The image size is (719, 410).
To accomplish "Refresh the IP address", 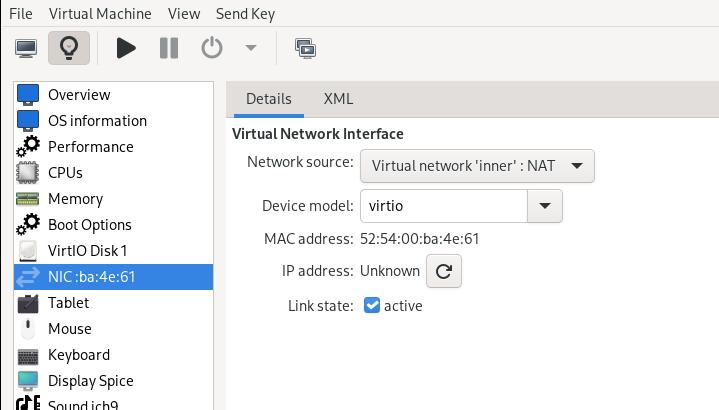I will 444,271.
